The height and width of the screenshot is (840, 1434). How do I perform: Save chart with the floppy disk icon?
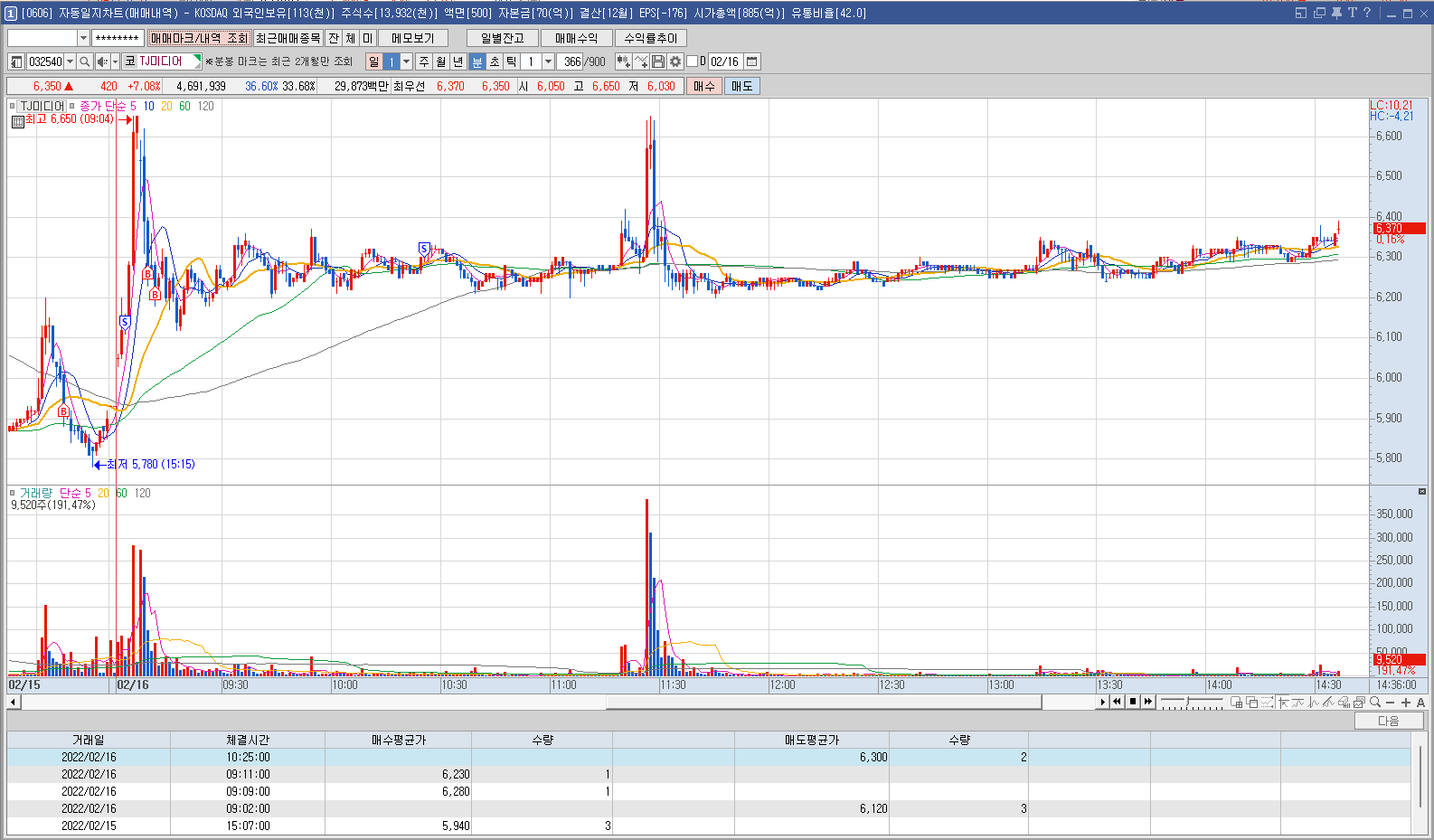pos(658,61)
